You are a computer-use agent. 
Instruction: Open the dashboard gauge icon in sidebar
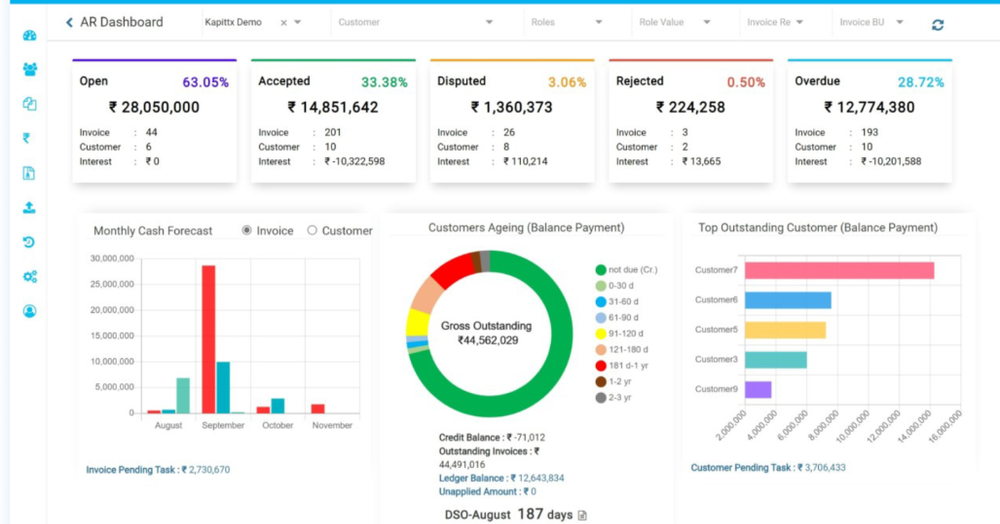(x=29, y=36)
